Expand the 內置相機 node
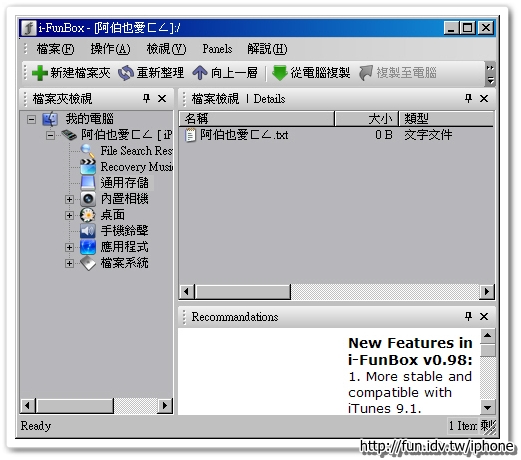Image resolution: width=521 pixels, height=460 pixels. pyautogui.click(x=69, y=199)
